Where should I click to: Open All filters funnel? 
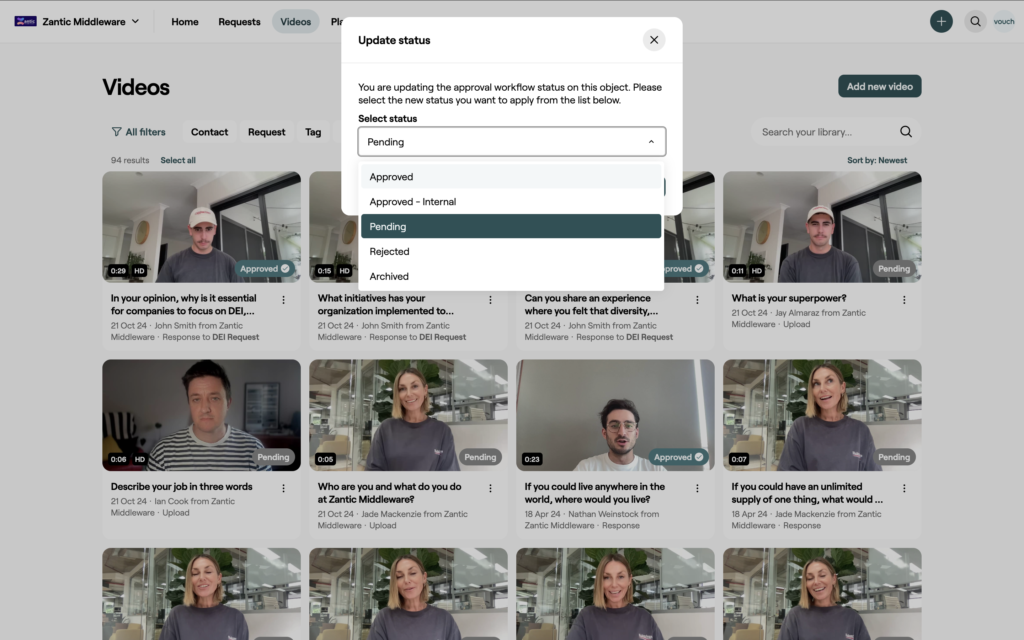click(x=138, y=132)
